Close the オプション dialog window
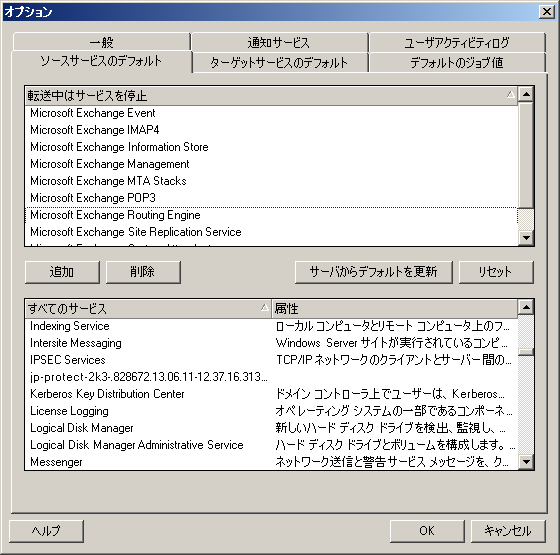Image resolution: width=560 pixels, height=555 pixels. click(547, 12)
